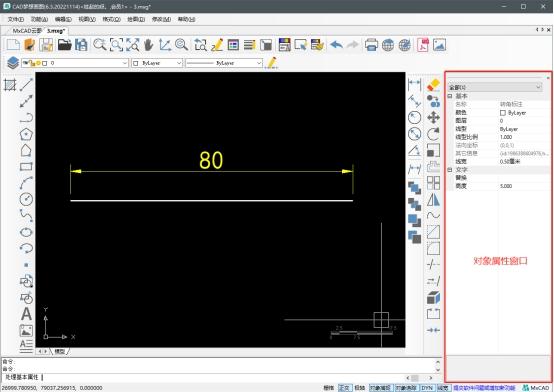Open the ByLayer linetype dropdown
The image size is (554, 392).
click(224, 63)
